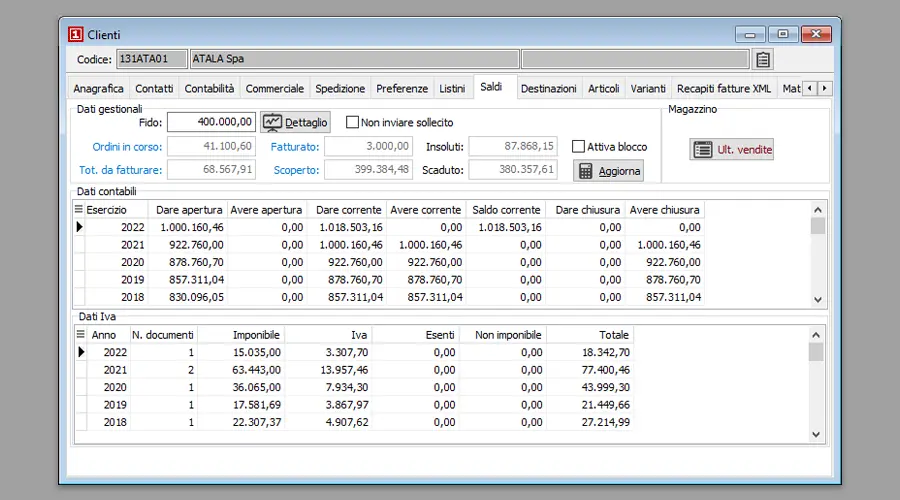Enable the Non inviare sollecito checkbox

tap(352, 122)
